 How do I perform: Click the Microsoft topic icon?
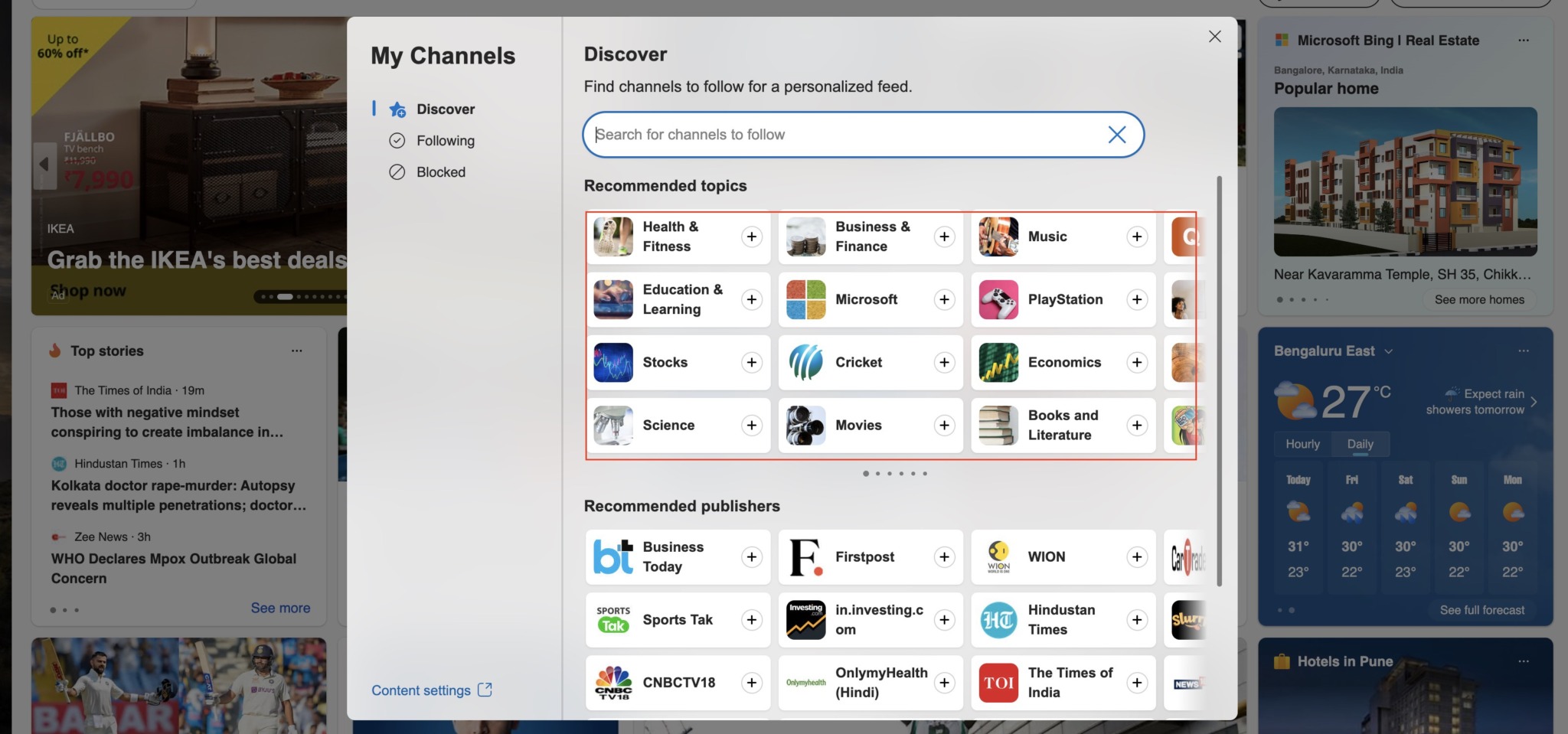tap(805, 299)
